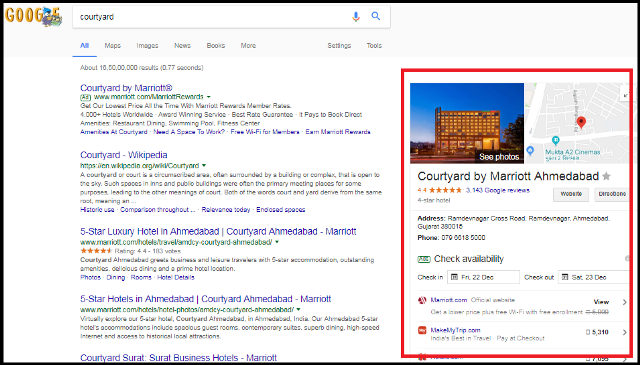Open 5-Star Luxury Hotel in Ahmedabad result
The image size is (640, 365).
218,232
